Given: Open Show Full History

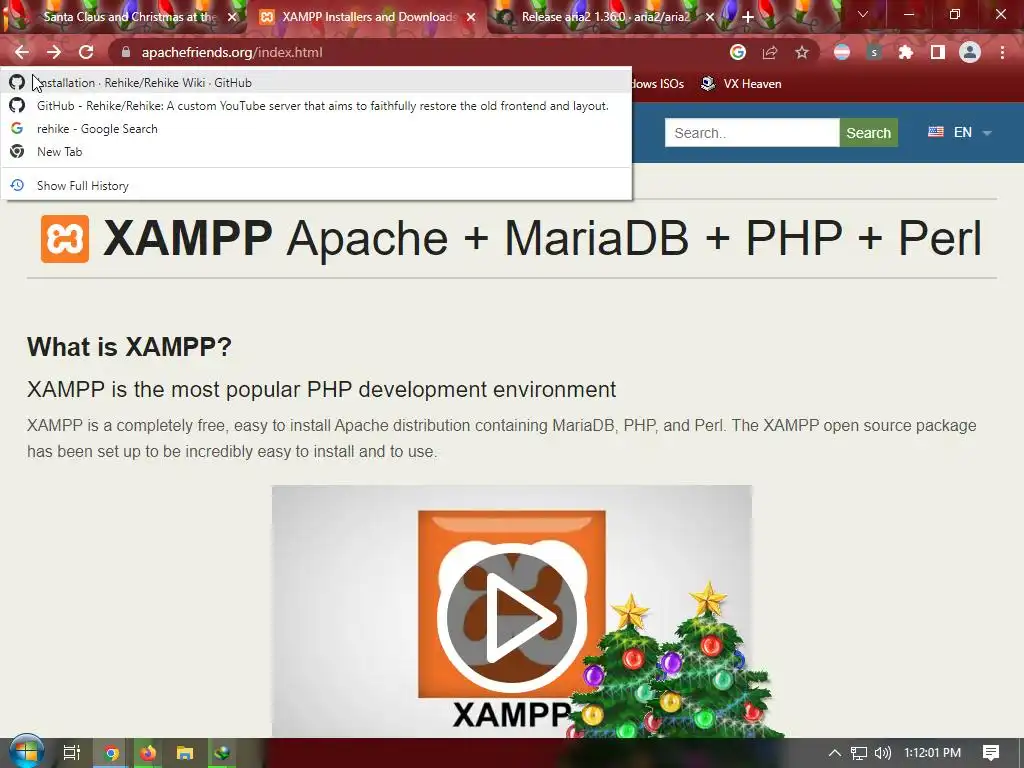Looking at the screenshot, I should (316, 185).
